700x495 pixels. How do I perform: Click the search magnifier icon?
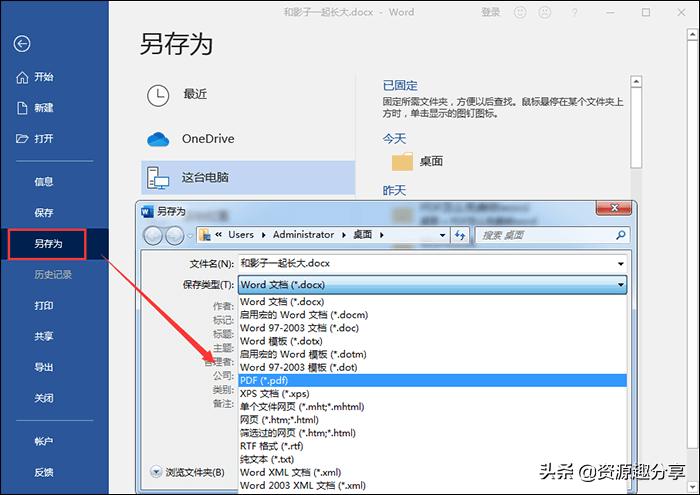620,235
